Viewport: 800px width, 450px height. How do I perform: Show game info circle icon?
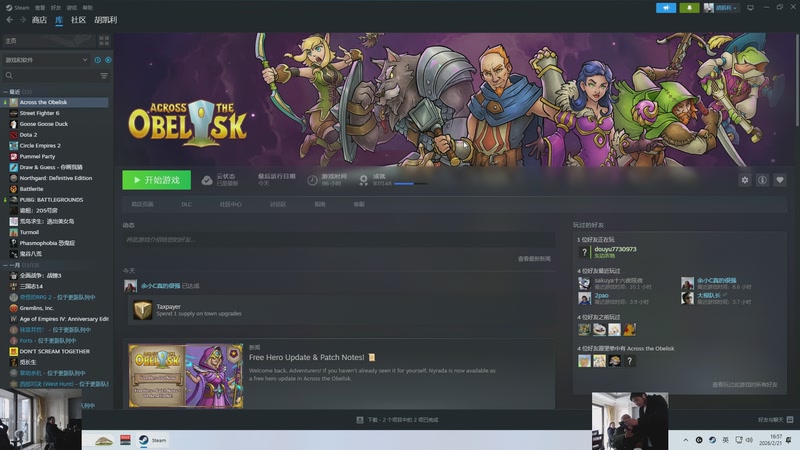(x=762, y=180)
